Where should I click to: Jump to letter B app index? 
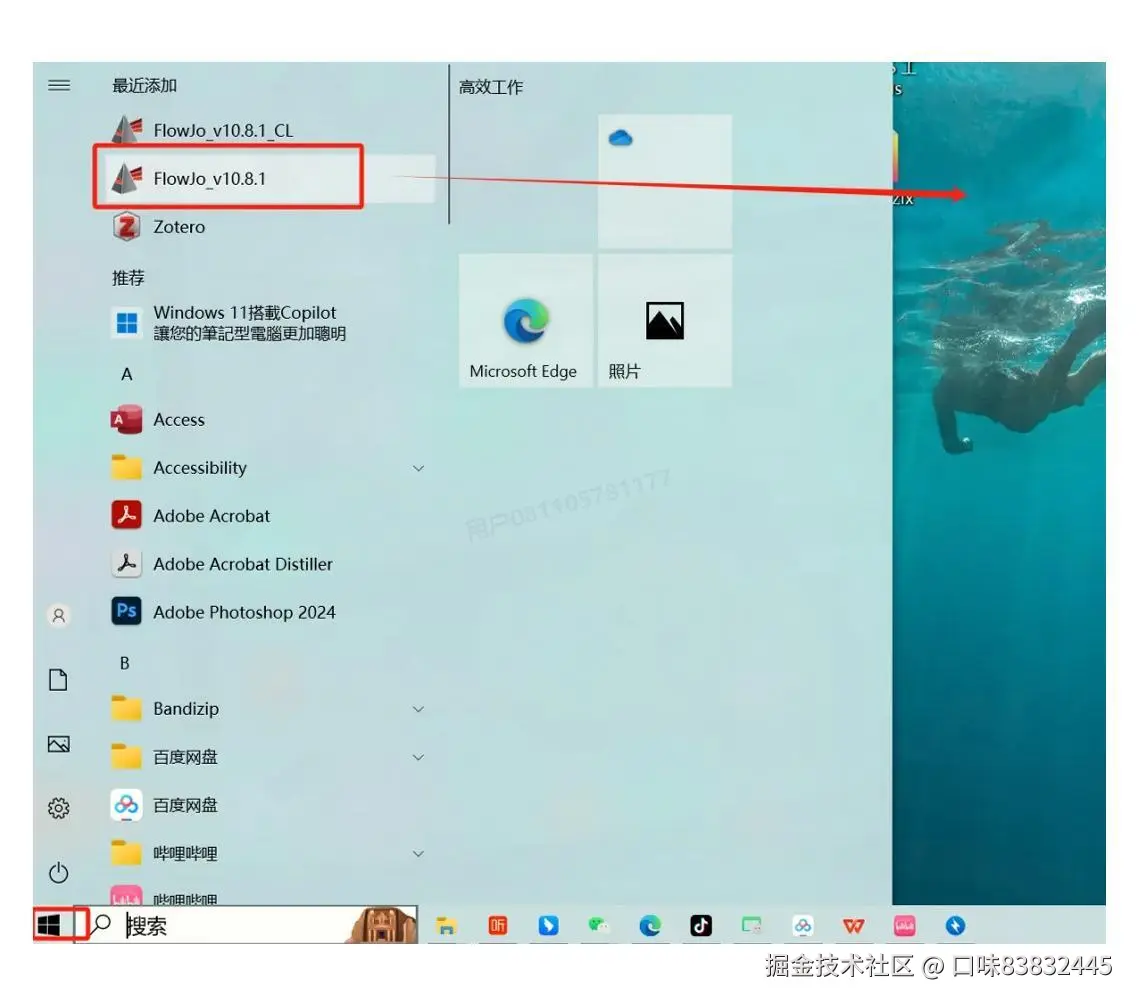125,663
